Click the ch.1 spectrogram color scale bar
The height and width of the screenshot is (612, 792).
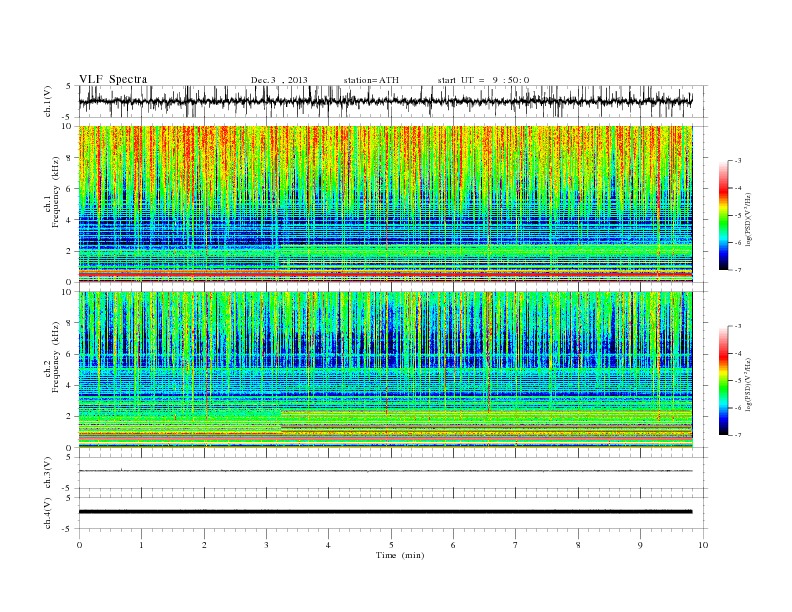tap(724, 215)
